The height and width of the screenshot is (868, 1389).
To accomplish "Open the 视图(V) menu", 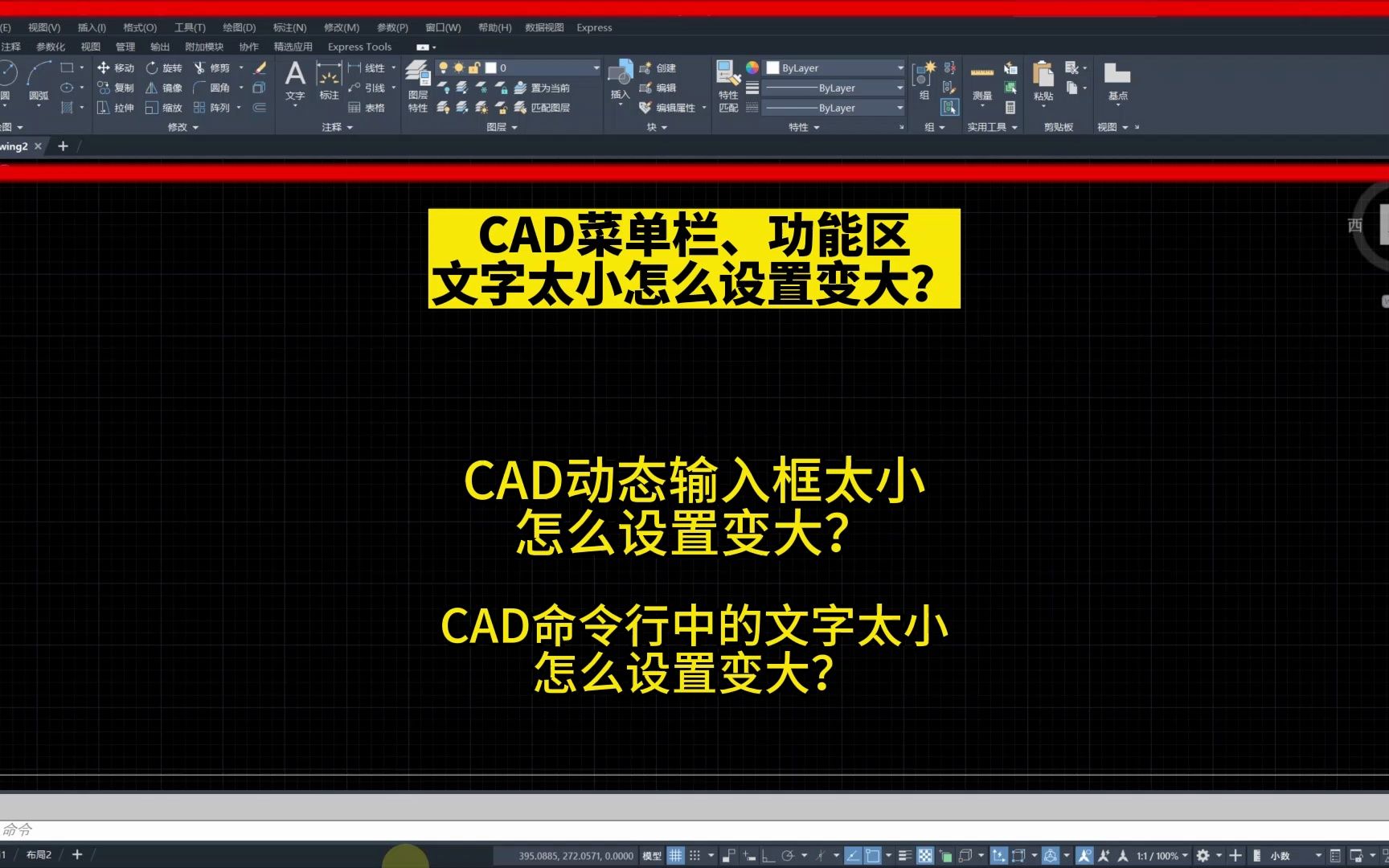I will (44, 27).
